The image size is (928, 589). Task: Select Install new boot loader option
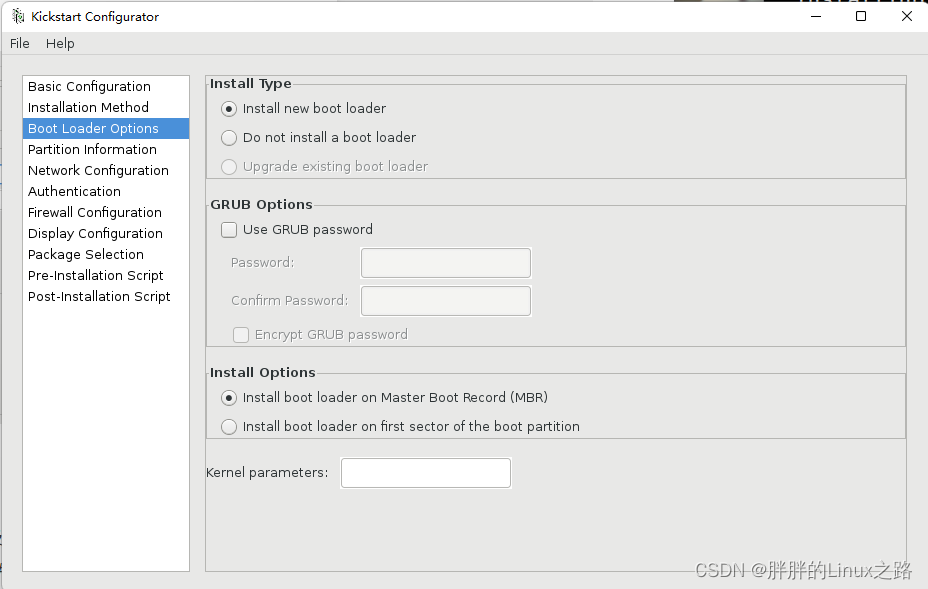229,109
